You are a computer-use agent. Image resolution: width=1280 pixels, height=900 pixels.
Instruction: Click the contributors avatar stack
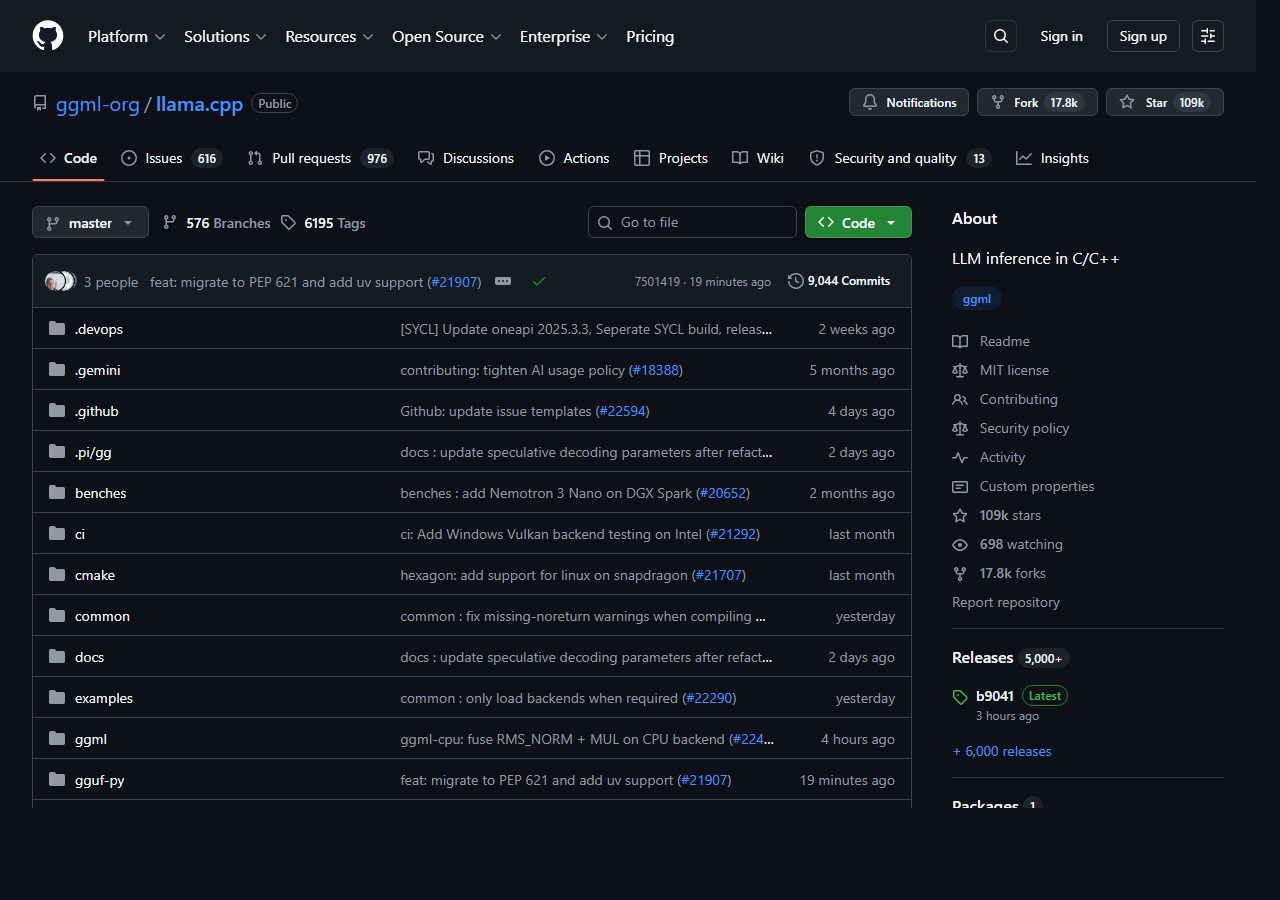tap(61, 282)
